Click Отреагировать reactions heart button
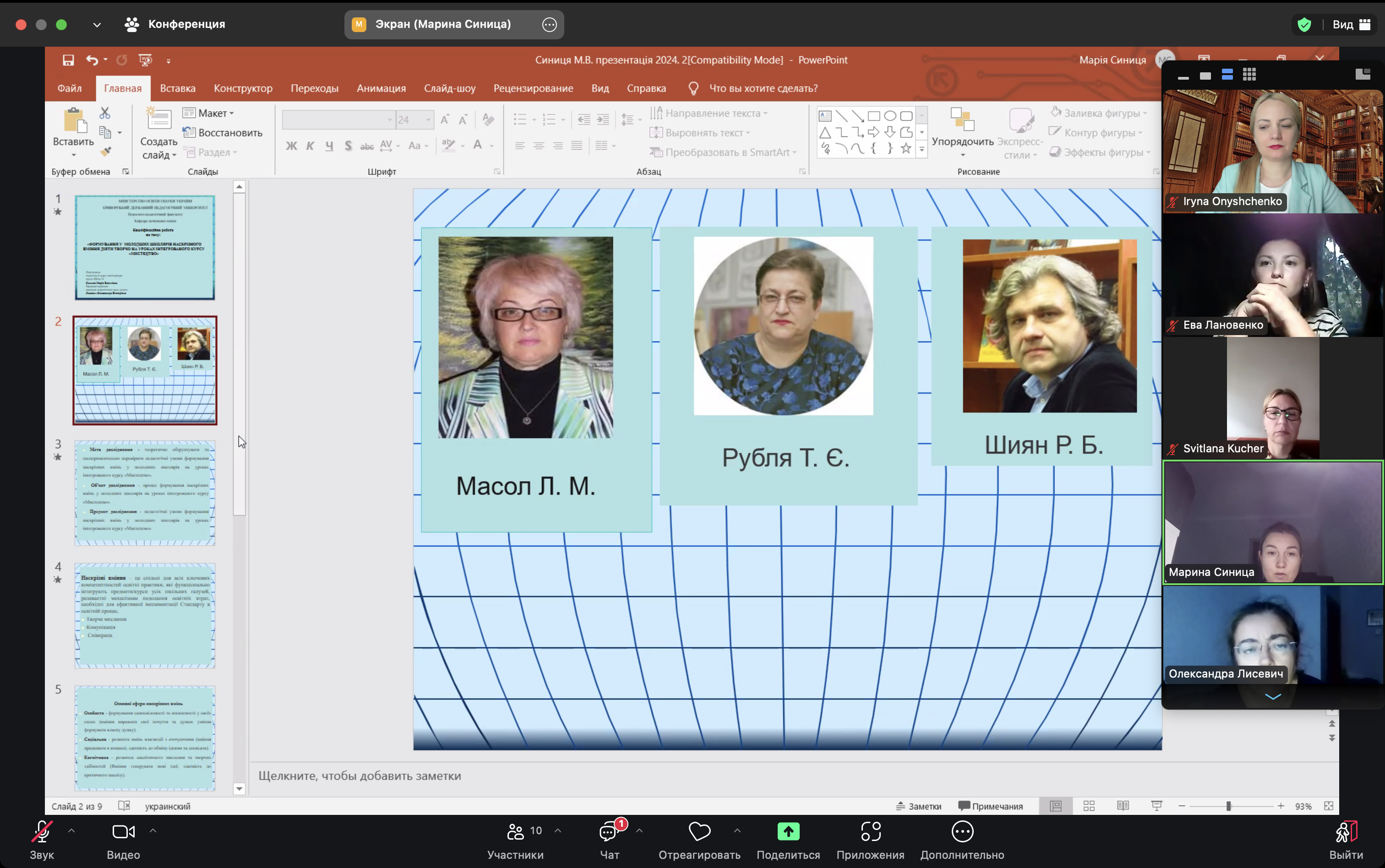This screenshot has width=1385, height=868. (699, 840)
